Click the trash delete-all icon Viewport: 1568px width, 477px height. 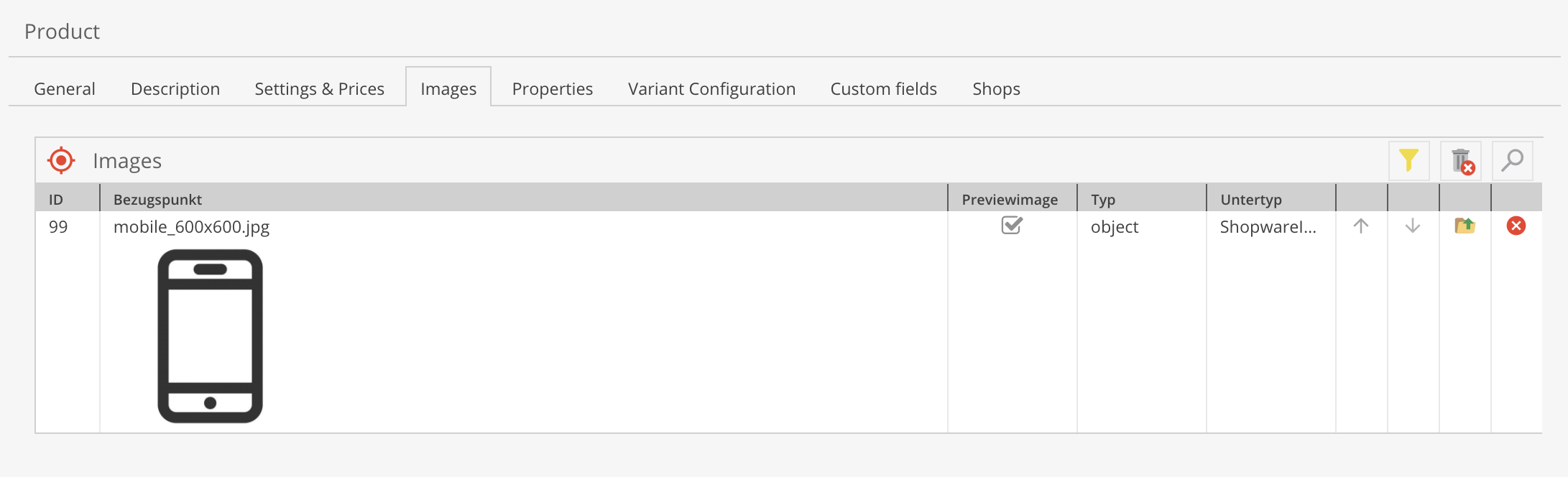click(1461, 161)
